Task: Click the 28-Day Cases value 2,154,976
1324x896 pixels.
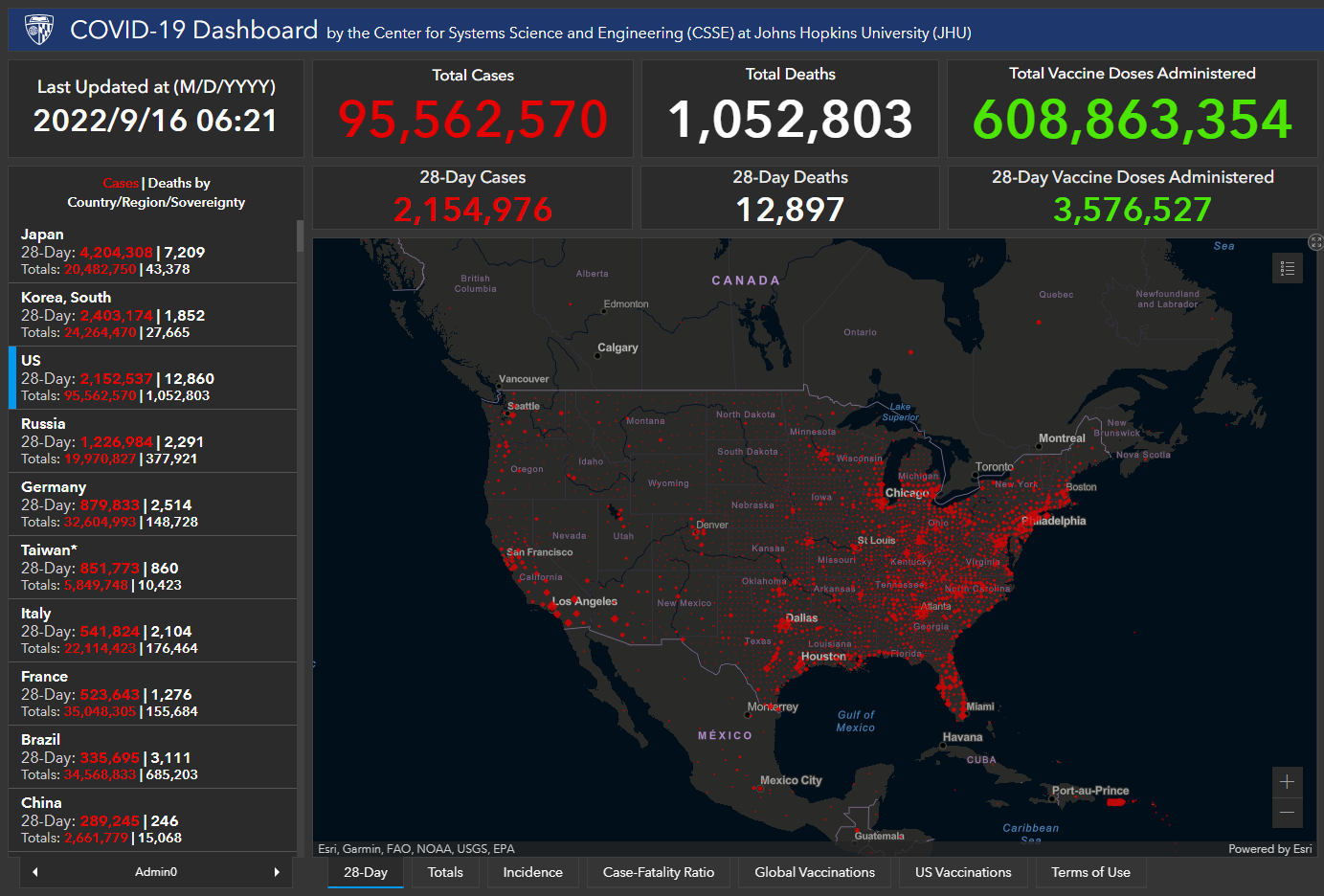Action: [473, 210]
